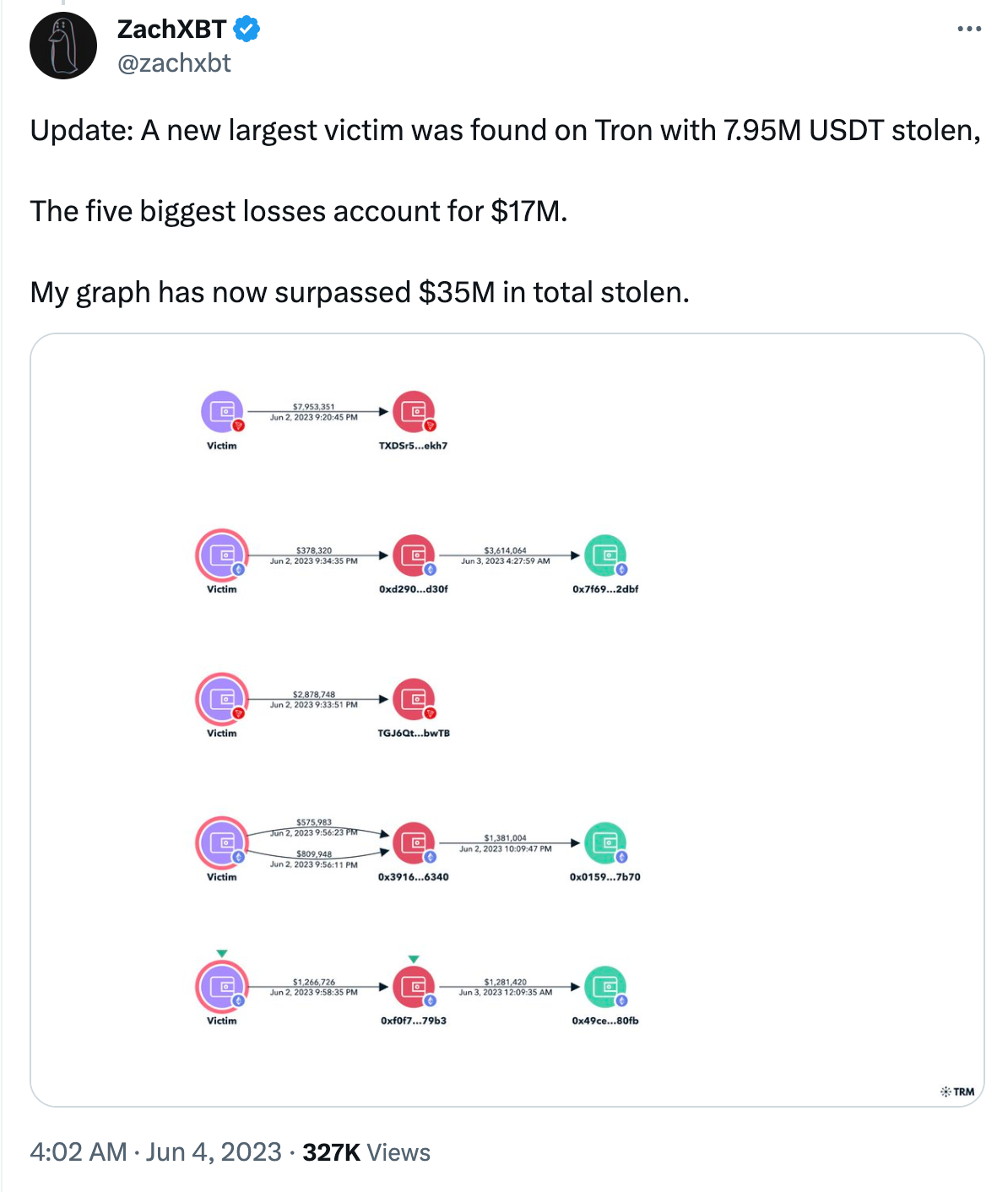This screenshot has width=1008, height=1192.
Task: Open the three-dot more options menu
Action: tap(969, 30)
